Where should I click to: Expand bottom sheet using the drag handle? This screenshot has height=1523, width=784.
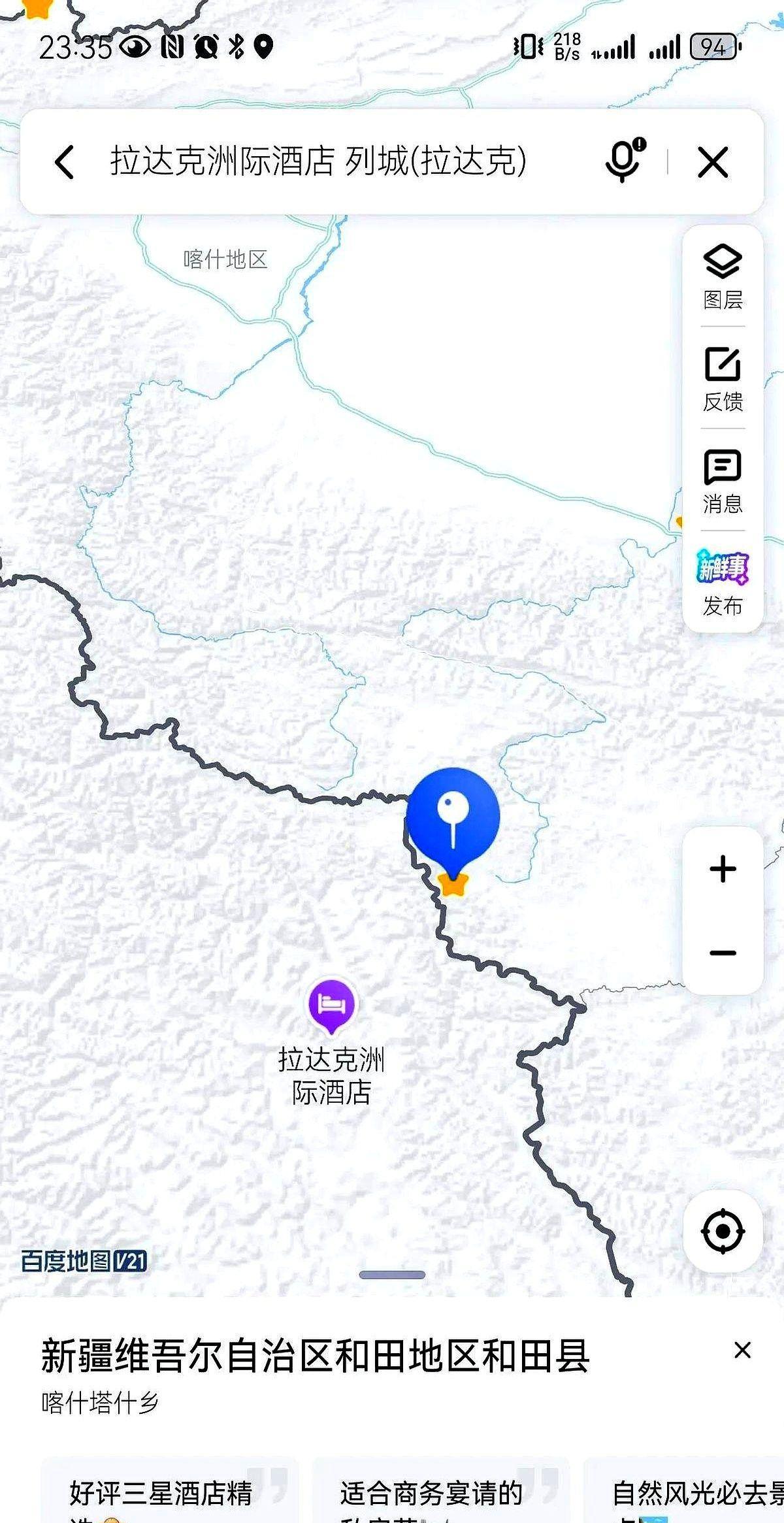pos(392,1275)
